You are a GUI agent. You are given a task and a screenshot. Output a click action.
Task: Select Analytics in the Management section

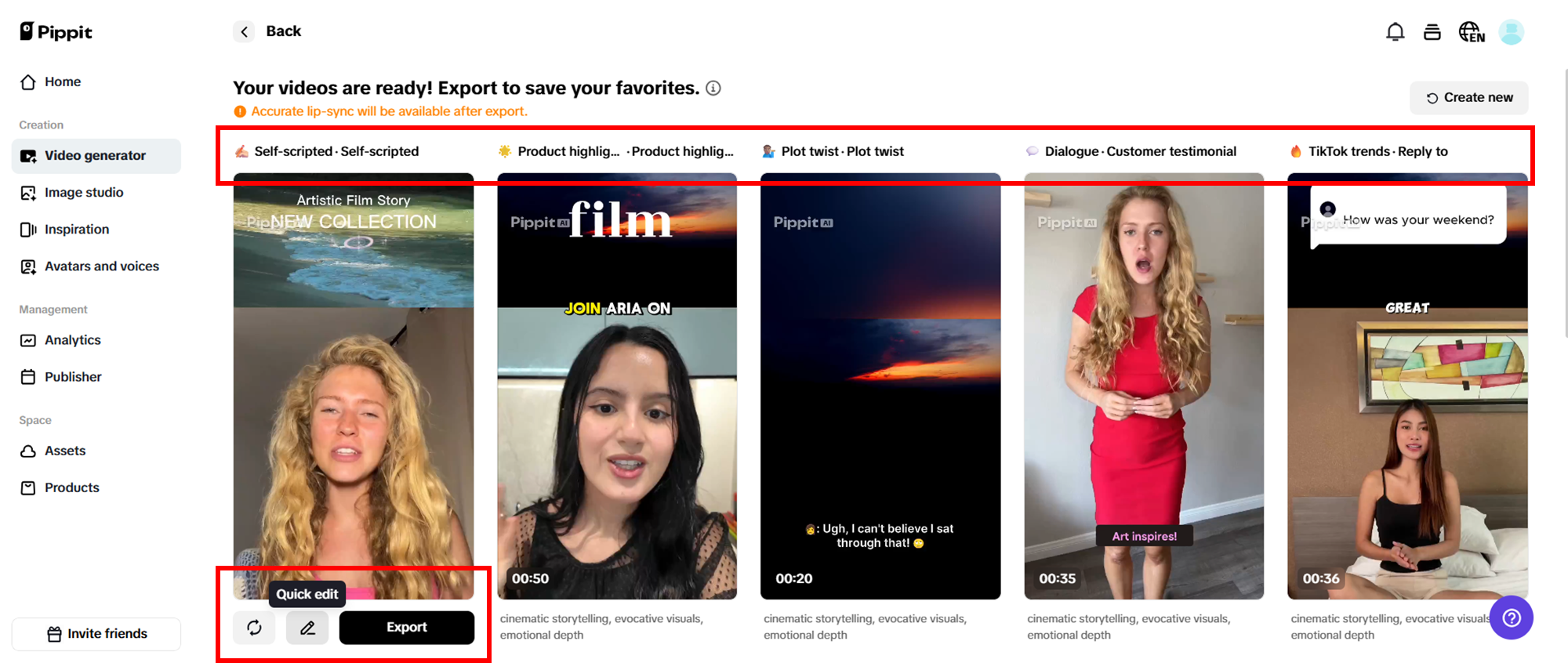pyautogui.click(x=72, y=340)
